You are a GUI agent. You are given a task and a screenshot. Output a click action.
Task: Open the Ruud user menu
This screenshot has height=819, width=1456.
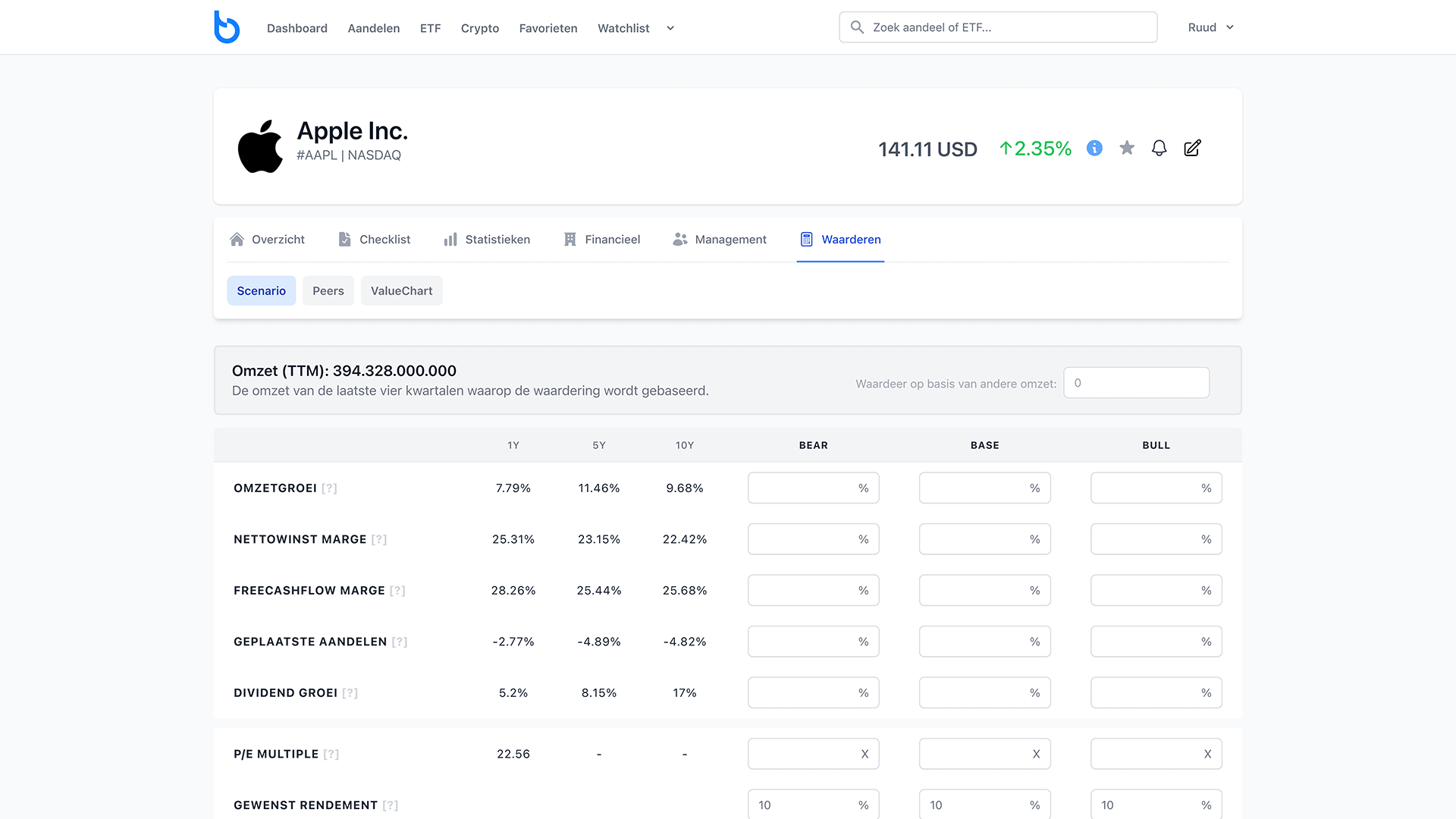coord(1211,27)
